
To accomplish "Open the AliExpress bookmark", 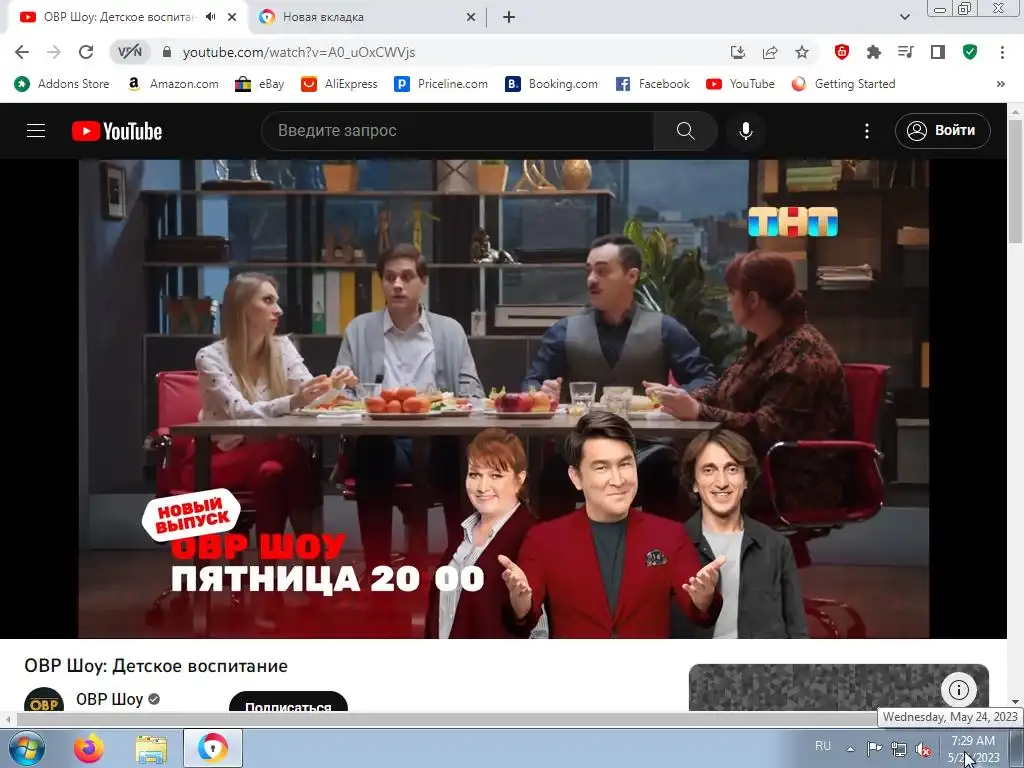I will (x=340, y=84).
